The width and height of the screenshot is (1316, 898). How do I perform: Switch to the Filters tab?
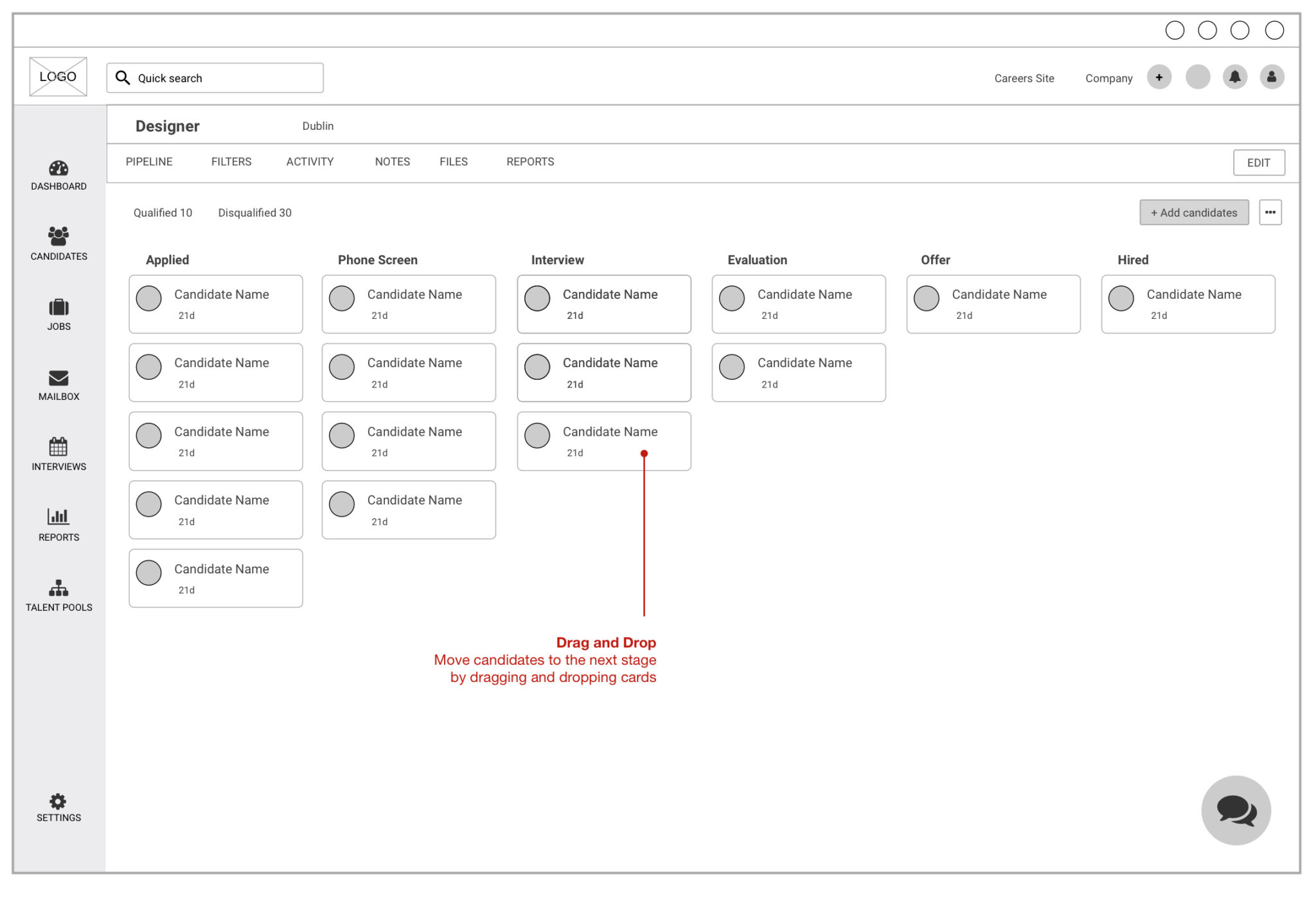click(232, 162)
